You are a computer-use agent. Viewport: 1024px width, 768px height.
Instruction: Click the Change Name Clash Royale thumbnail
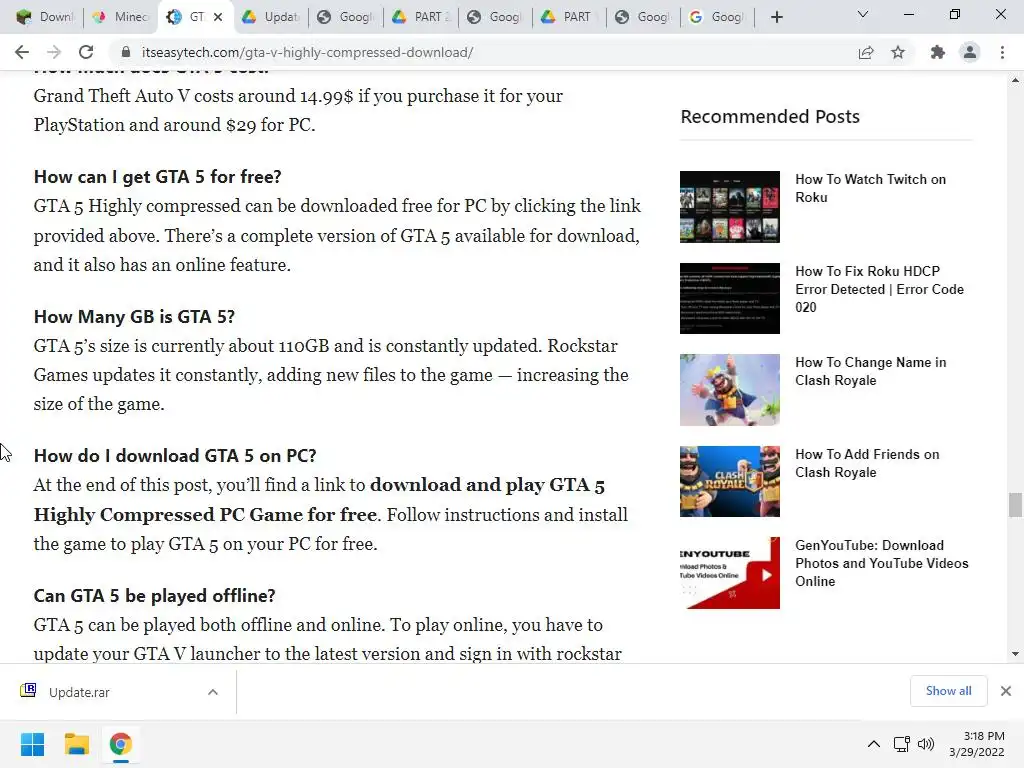[x=729, y=390]
